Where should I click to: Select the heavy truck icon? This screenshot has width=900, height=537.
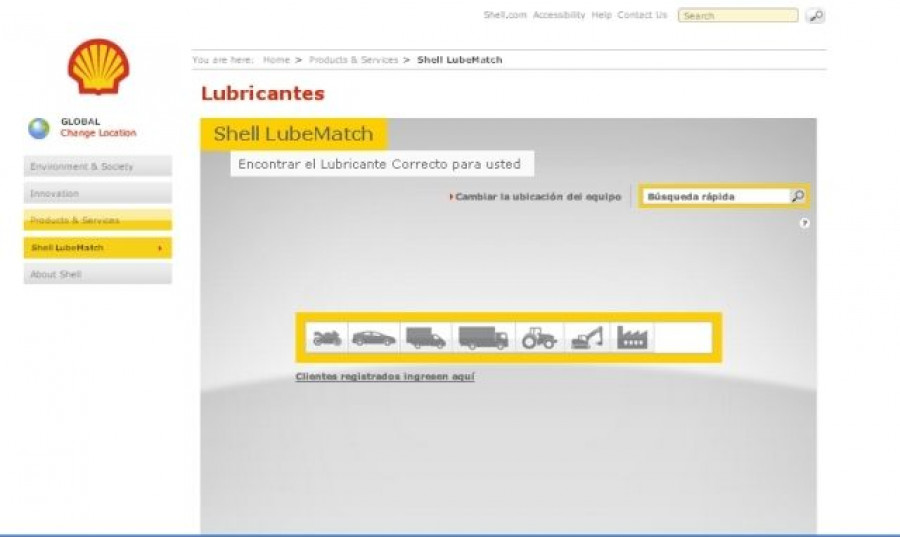pos(483,338)
